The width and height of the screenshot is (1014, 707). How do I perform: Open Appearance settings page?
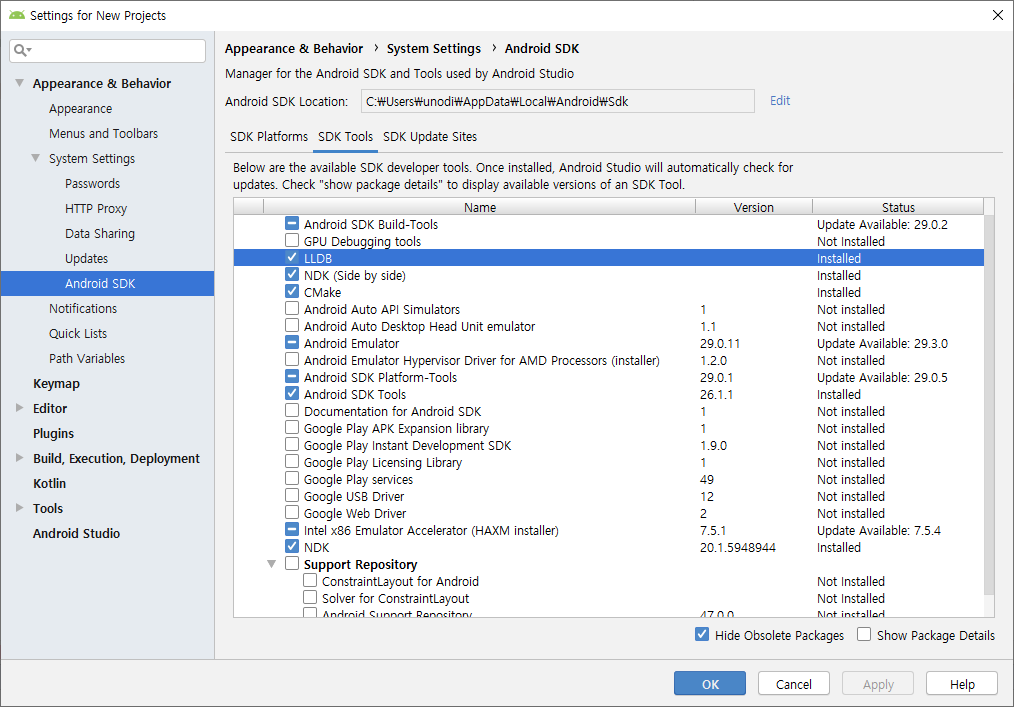pyautogui.click(x=81, y=109)
